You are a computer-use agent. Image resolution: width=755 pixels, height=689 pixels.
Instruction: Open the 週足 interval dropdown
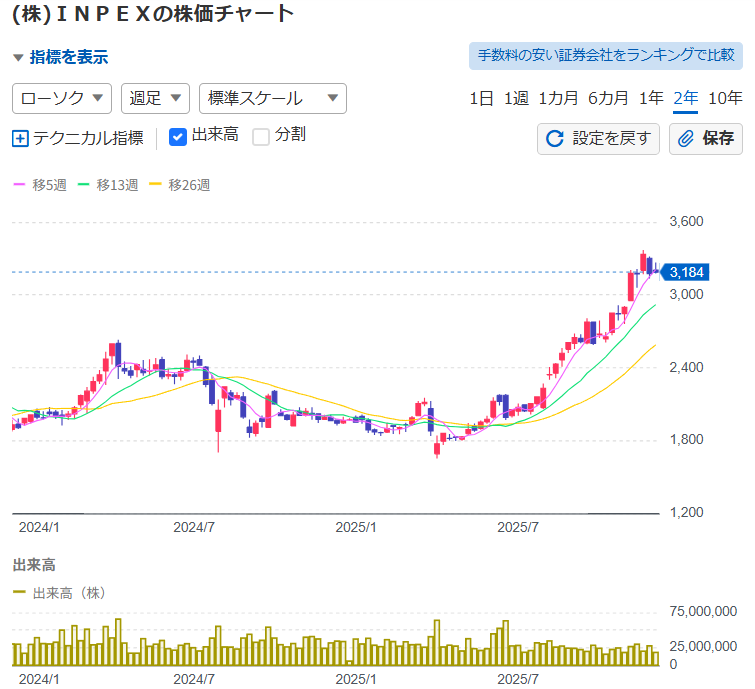click(155, 98)
